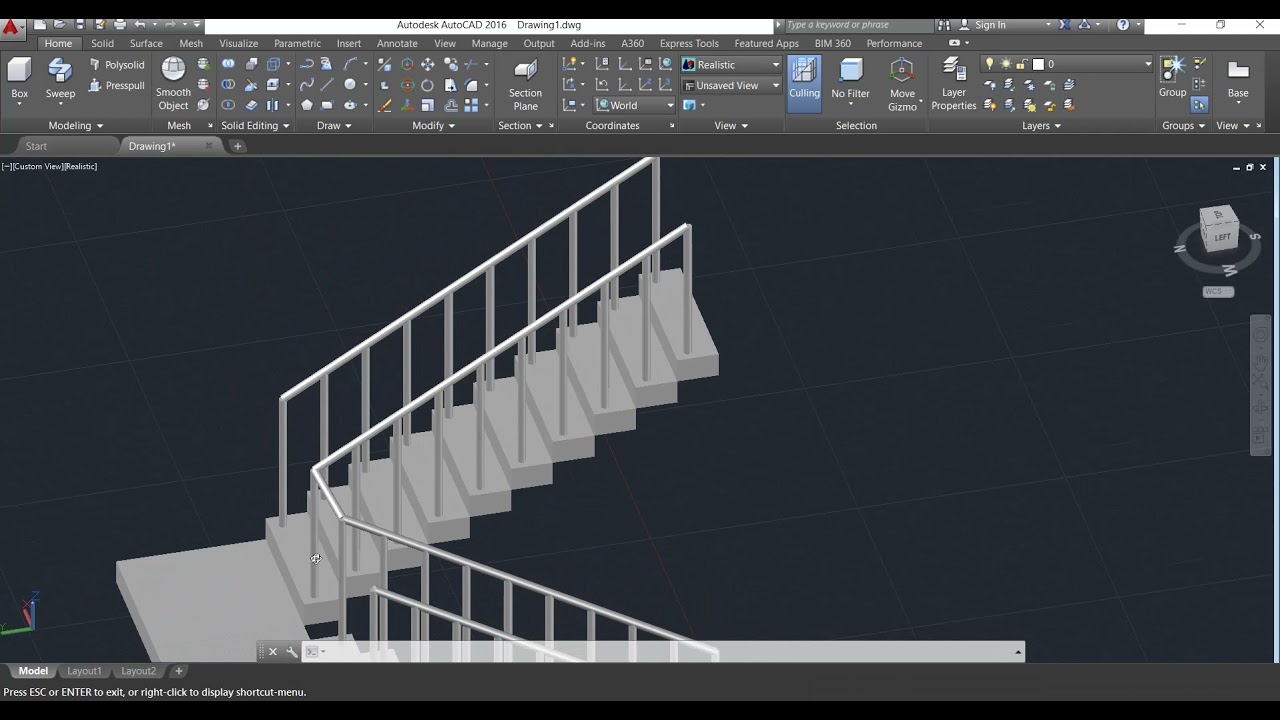Click the ViewCube LEFT face

pyautogui.click(x=1222, y=236)
